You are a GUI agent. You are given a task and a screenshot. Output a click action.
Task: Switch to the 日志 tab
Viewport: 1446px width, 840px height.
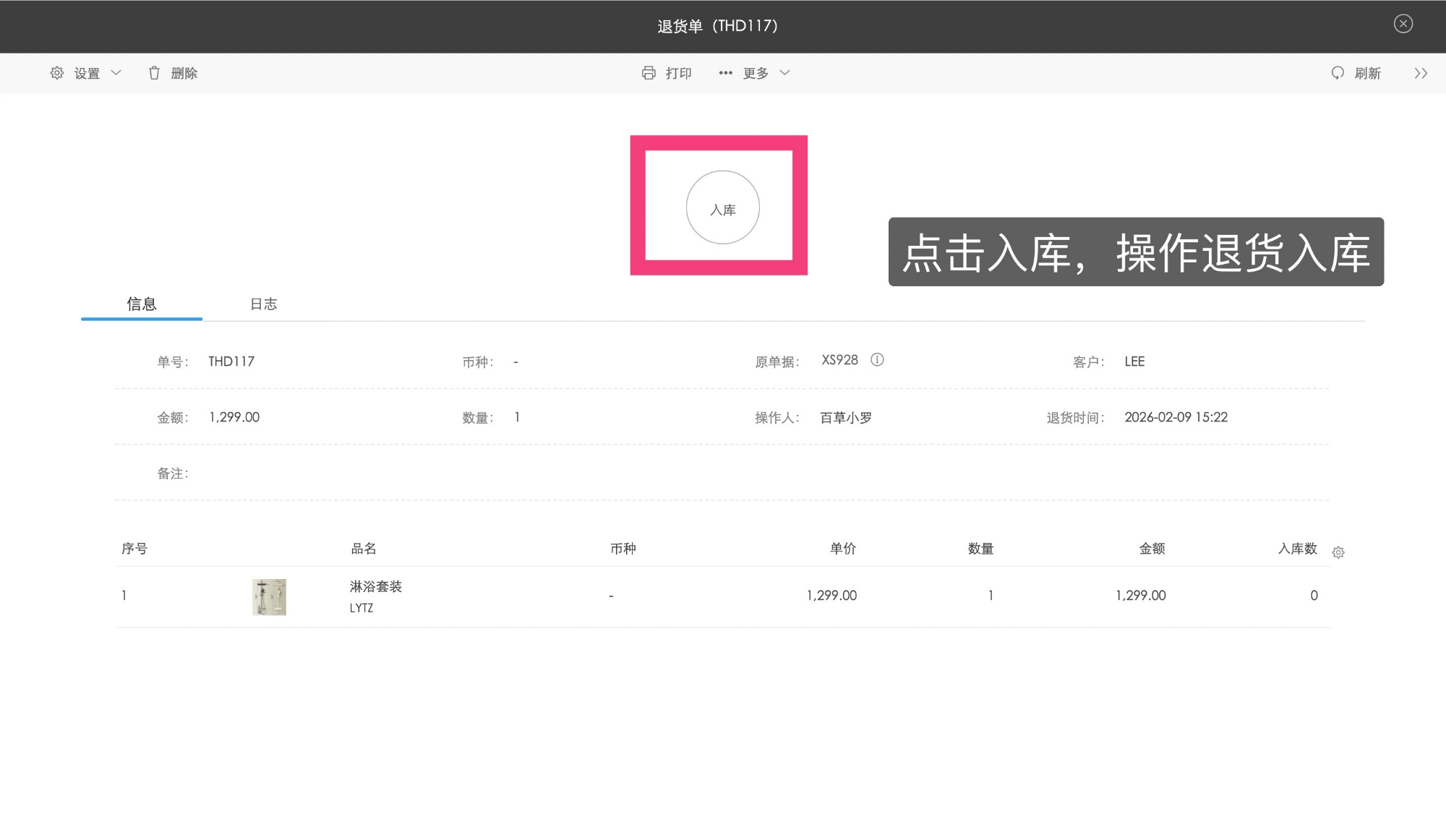pos(263,304)
